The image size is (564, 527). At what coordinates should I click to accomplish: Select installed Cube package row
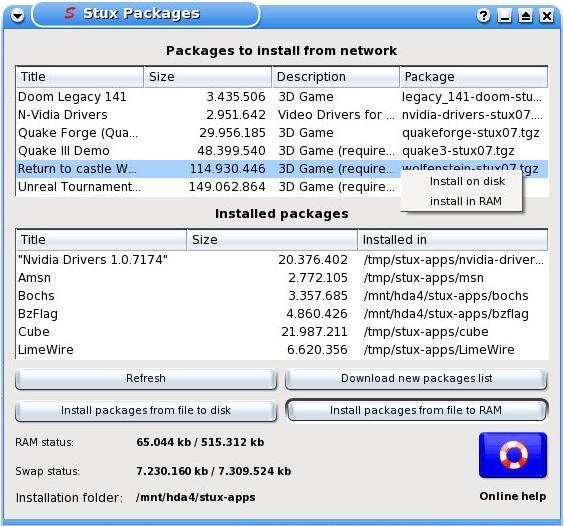click(x=282, y=332)
